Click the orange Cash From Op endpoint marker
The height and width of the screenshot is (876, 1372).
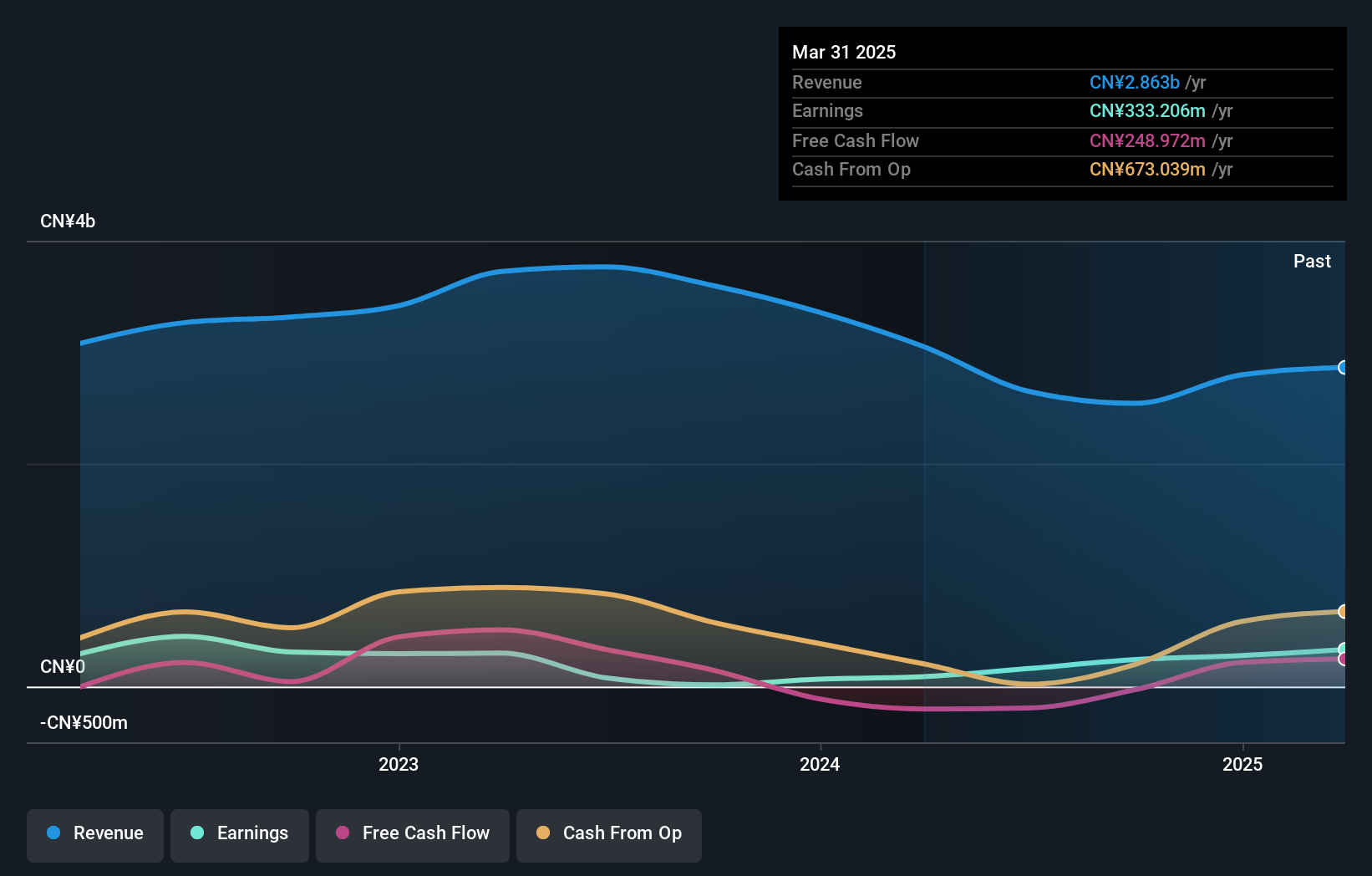[1343, 612]
